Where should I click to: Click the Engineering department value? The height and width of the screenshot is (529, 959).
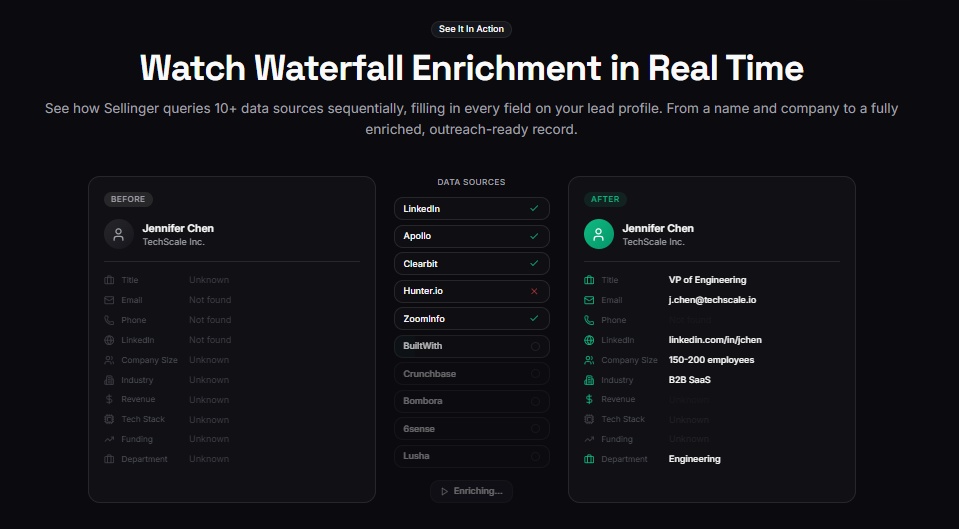[695, 459]
